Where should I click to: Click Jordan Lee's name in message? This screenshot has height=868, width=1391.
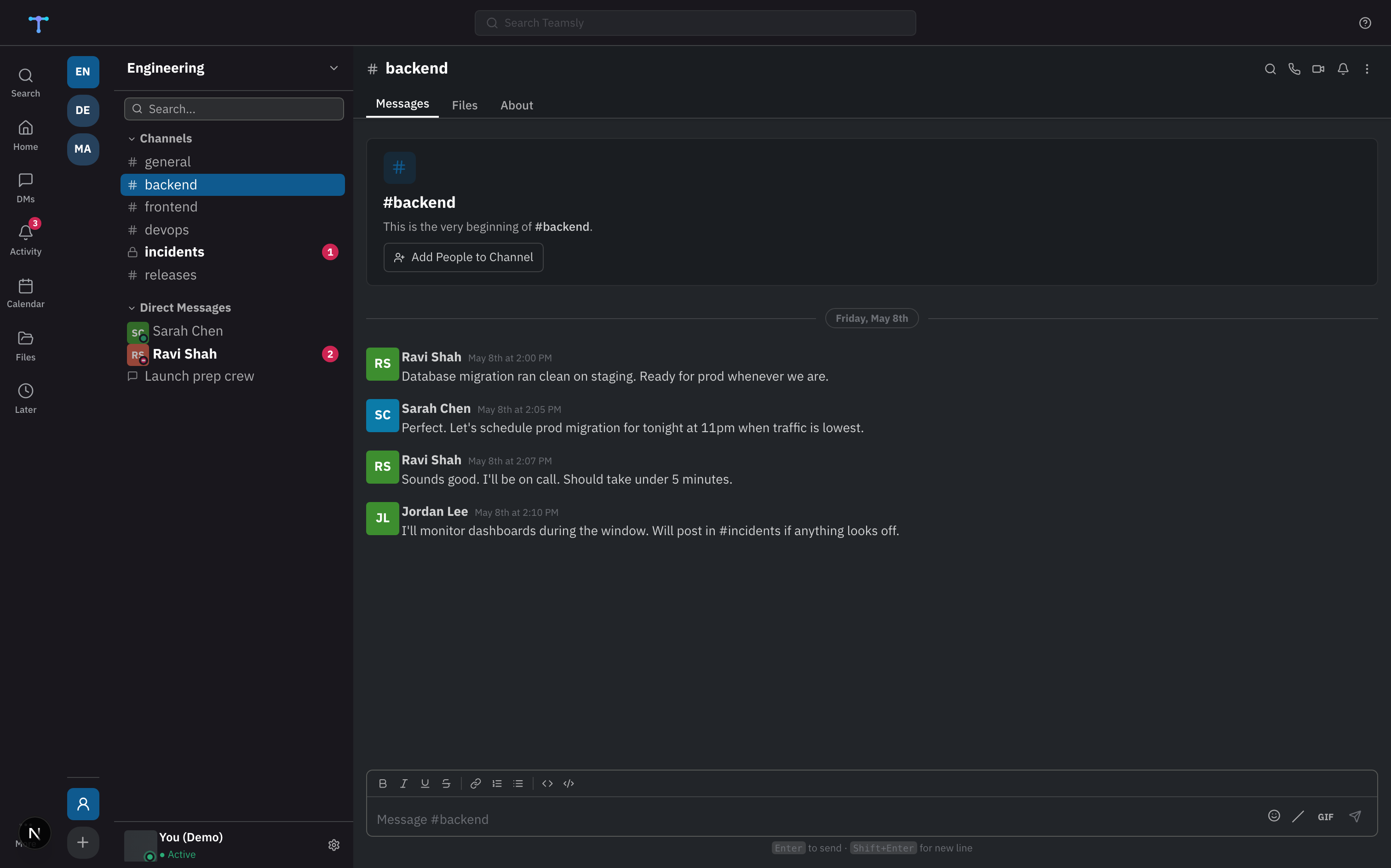(435, 512)
